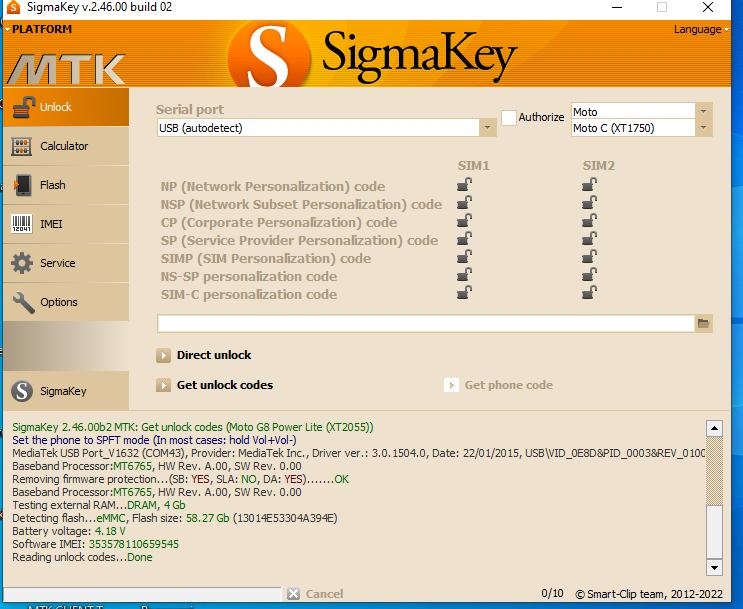Open the Options tab

coord(66,302)
